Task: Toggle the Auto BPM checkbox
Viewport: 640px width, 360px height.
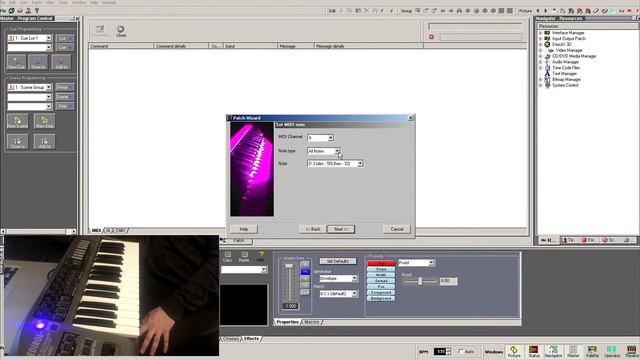Action: (461, 351)
